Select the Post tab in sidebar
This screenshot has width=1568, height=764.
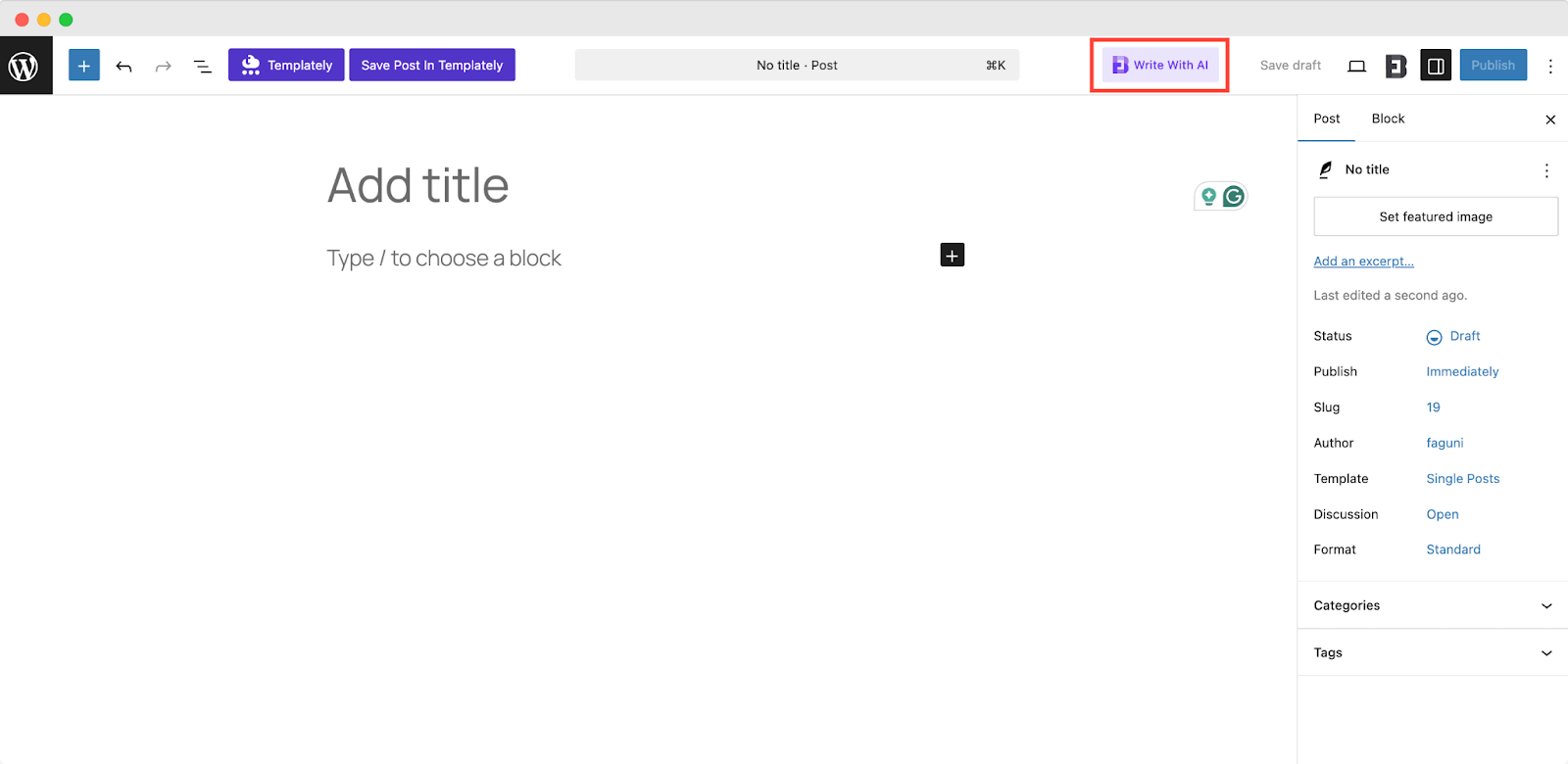click(1327, 119)
